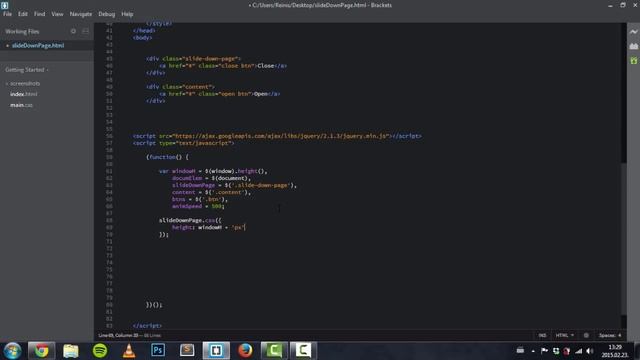Open the Debug menu

pos(107,14)
